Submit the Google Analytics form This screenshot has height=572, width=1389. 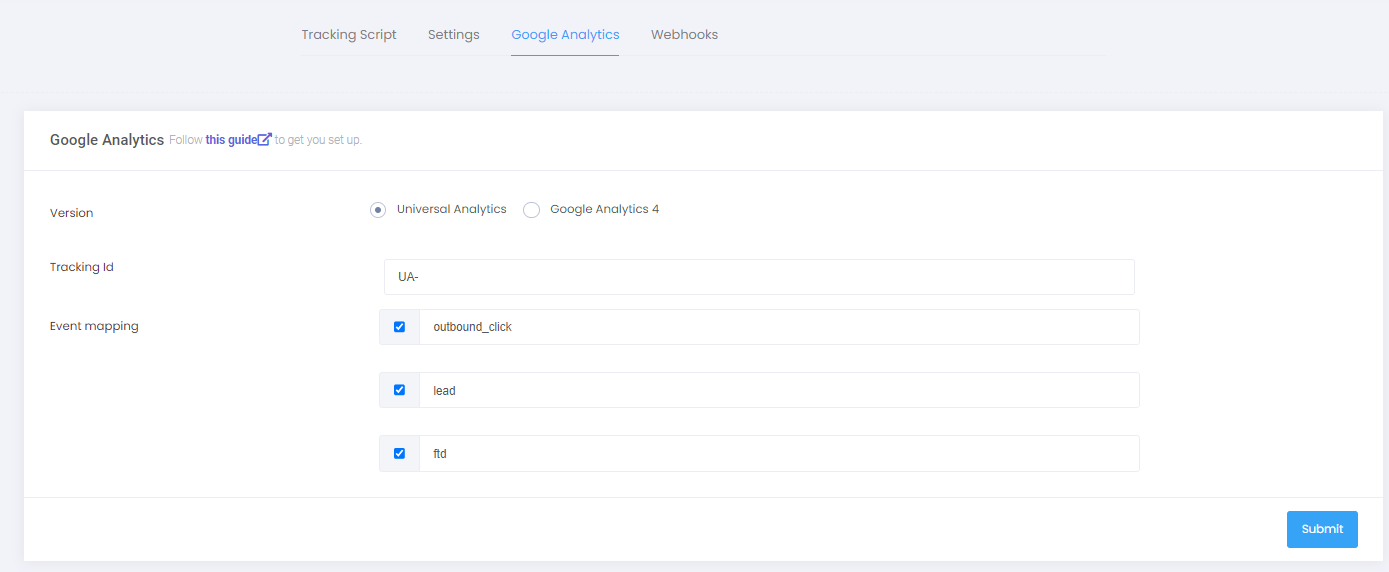[x=1322, y=529]
